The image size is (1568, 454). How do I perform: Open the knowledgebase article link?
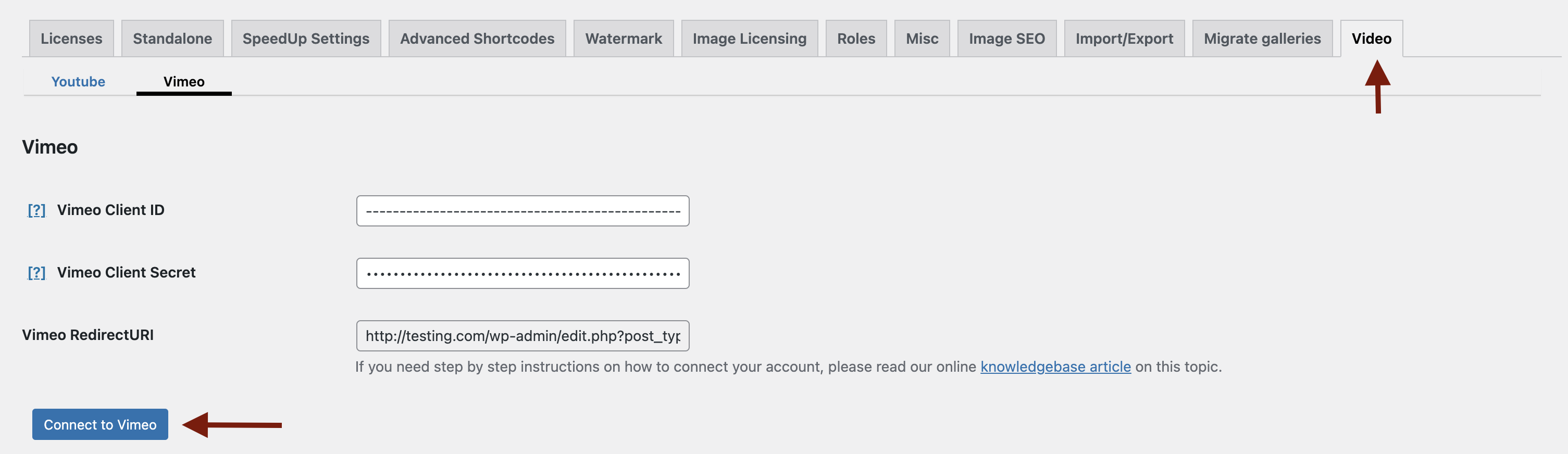[x=1055, y=367]
